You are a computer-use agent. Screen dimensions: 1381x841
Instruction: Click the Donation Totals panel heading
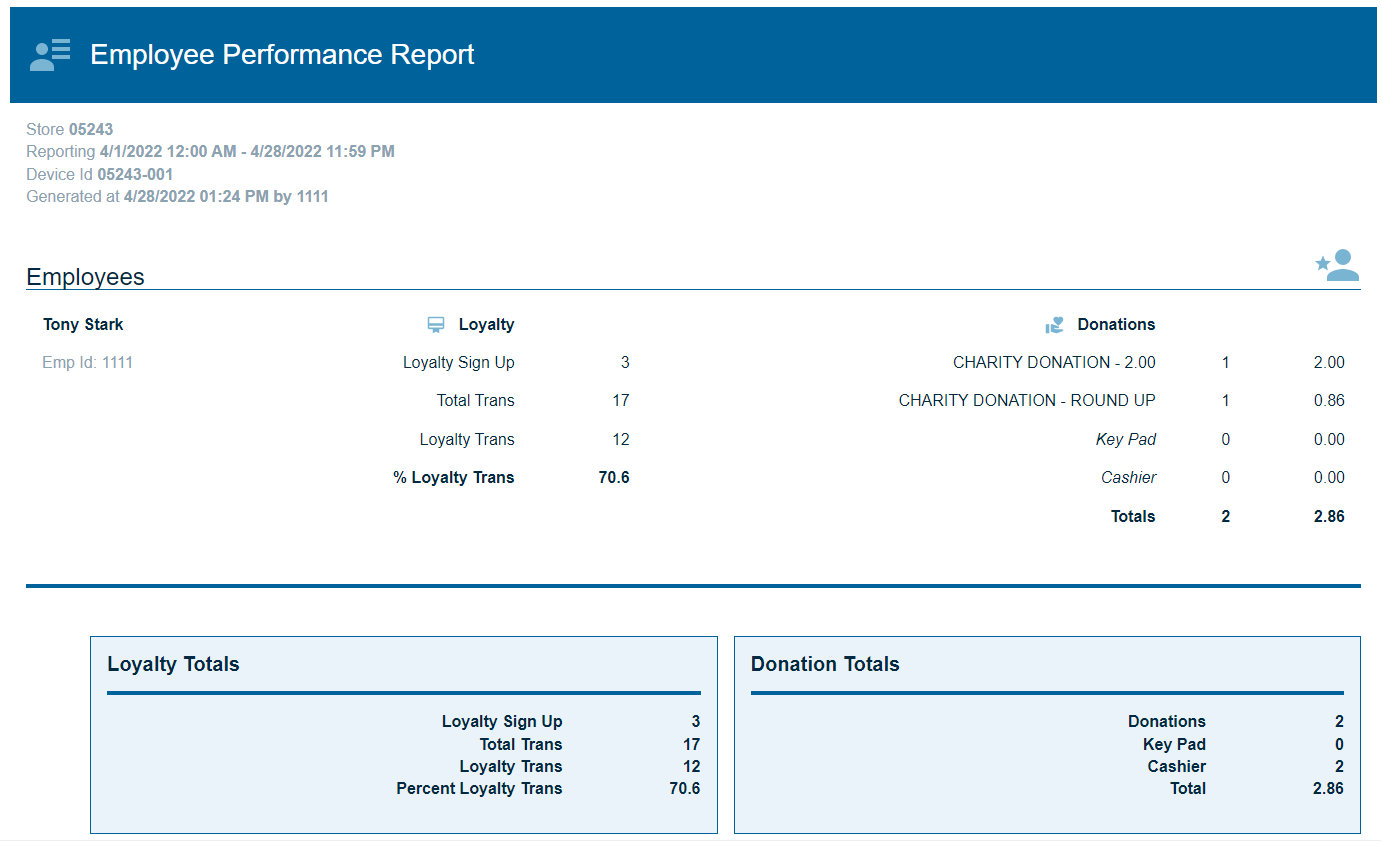(825, 664)
